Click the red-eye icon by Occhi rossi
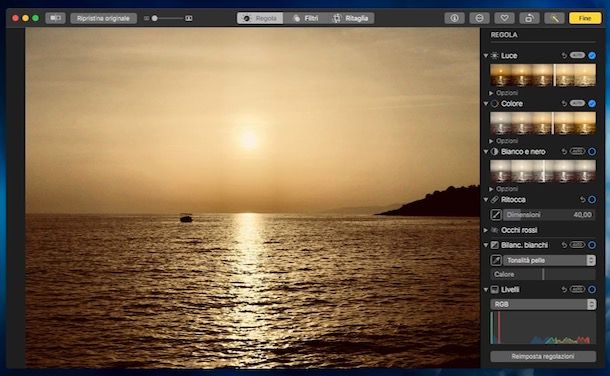The width and height of the screenshot is (610, 376). pyautogui.click(x=494, y=230)
